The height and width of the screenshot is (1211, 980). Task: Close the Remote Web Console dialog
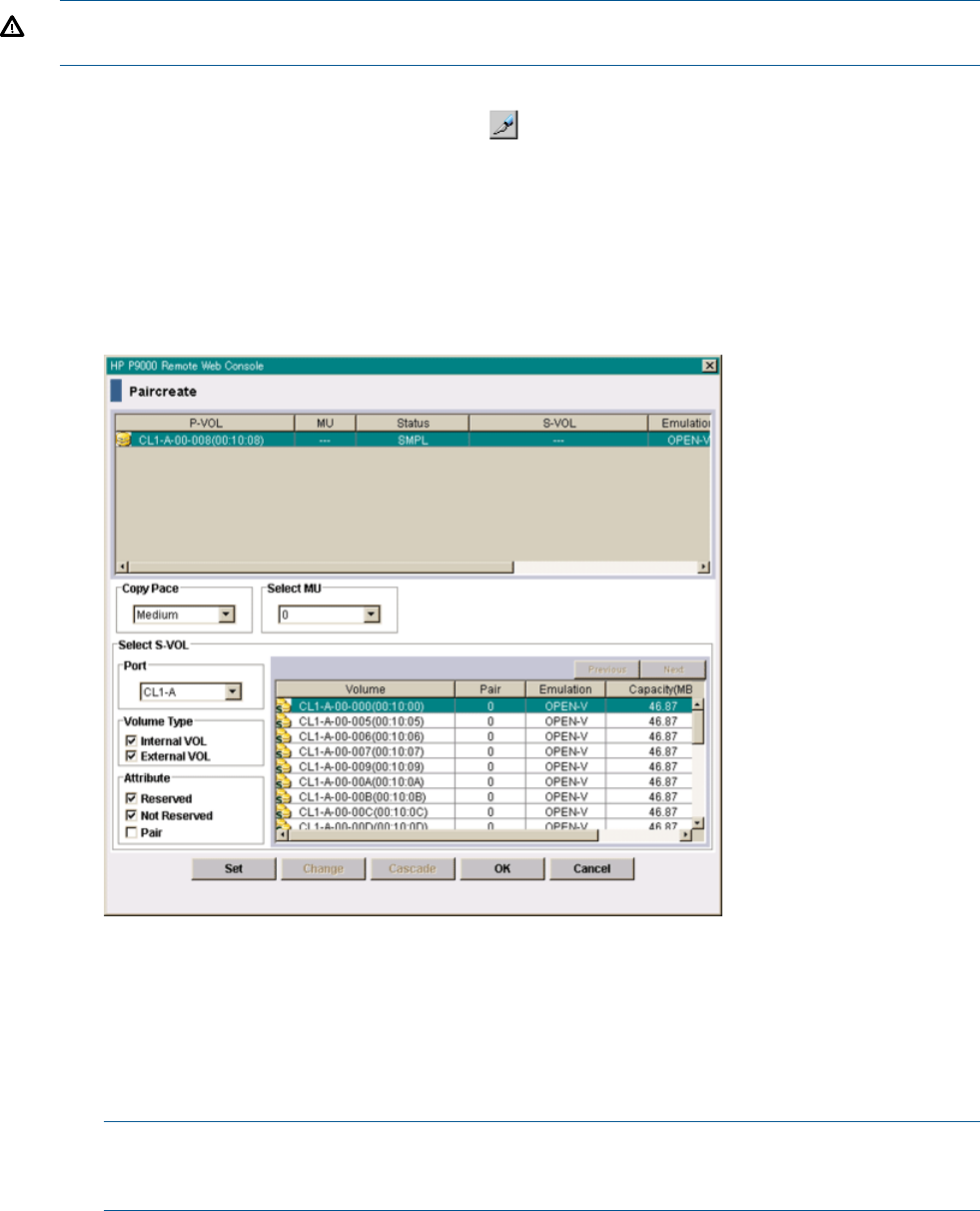[x=709, y=366]
